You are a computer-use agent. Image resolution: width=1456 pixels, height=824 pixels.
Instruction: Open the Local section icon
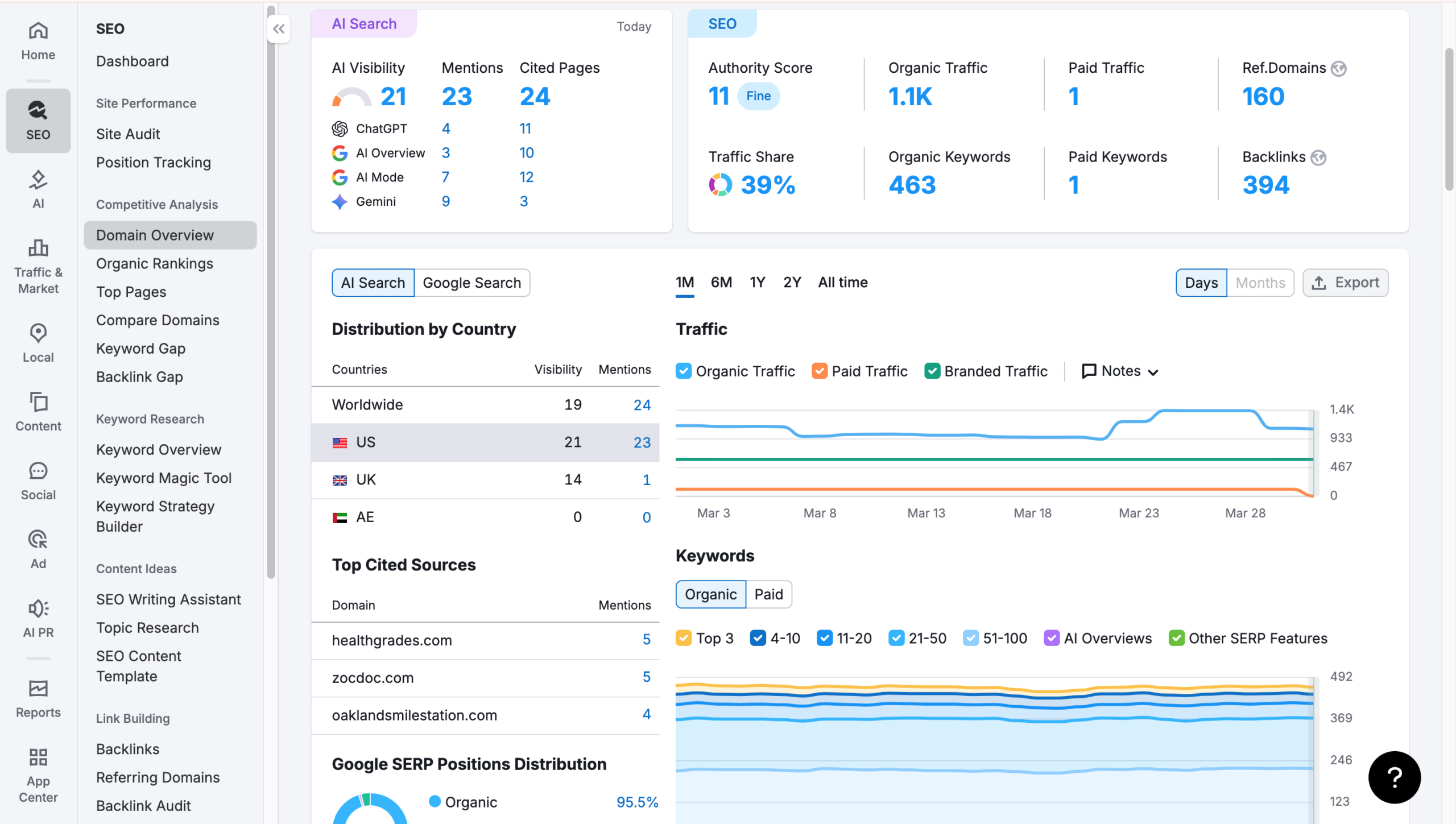(38, 342)
